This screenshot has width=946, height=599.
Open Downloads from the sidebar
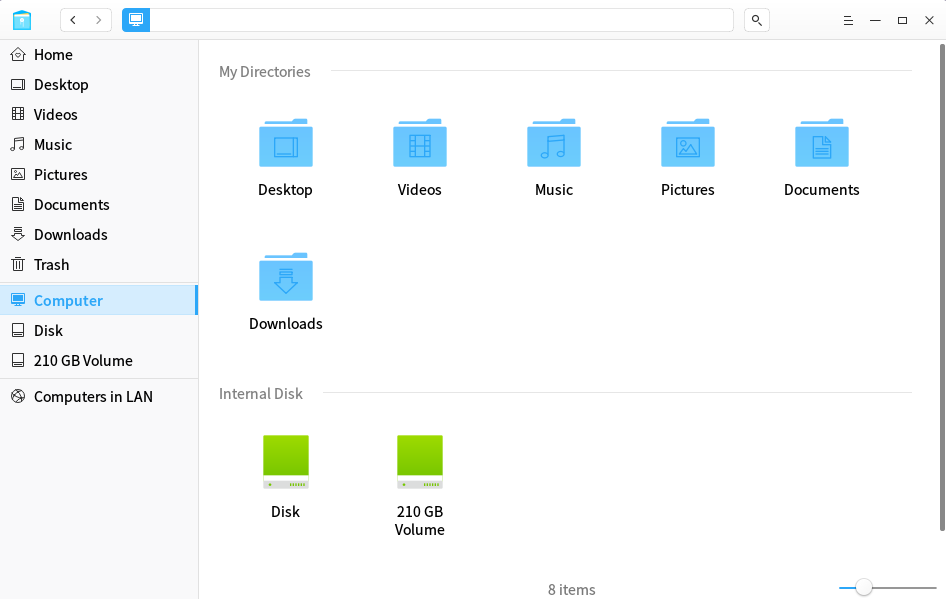pyautogui.click(x=70, y=235)
